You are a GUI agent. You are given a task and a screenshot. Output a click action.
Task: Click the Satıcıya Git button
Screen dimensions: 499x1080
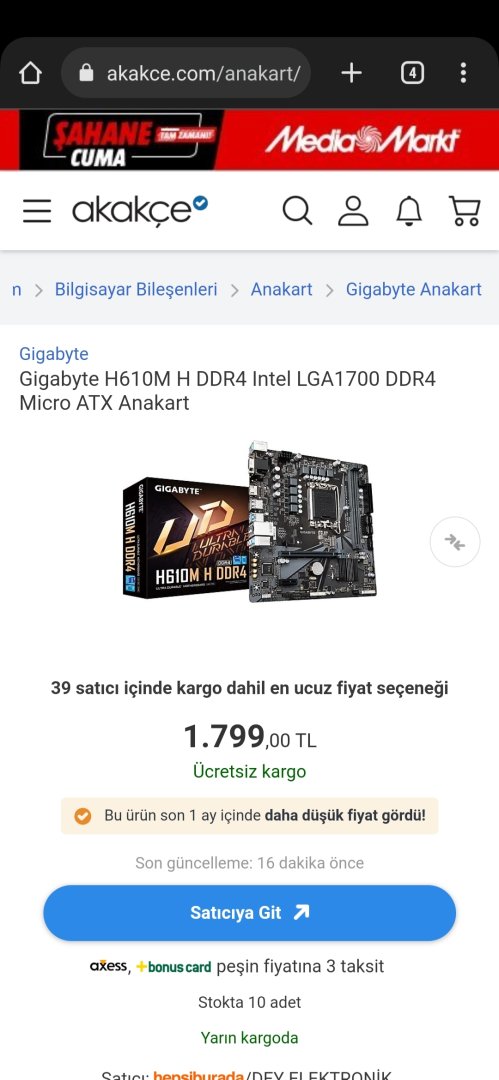(x=250, y=913)
